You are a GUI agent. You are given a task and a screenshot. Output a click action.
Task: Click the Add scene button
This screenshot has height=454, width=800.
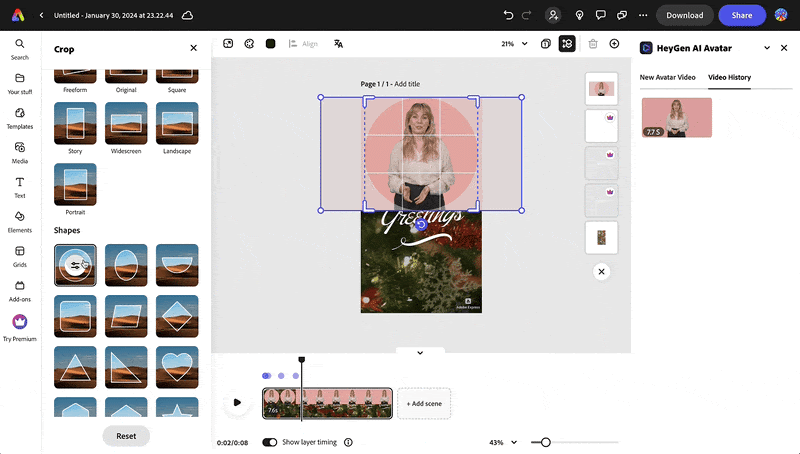click(x=424, y=403)
